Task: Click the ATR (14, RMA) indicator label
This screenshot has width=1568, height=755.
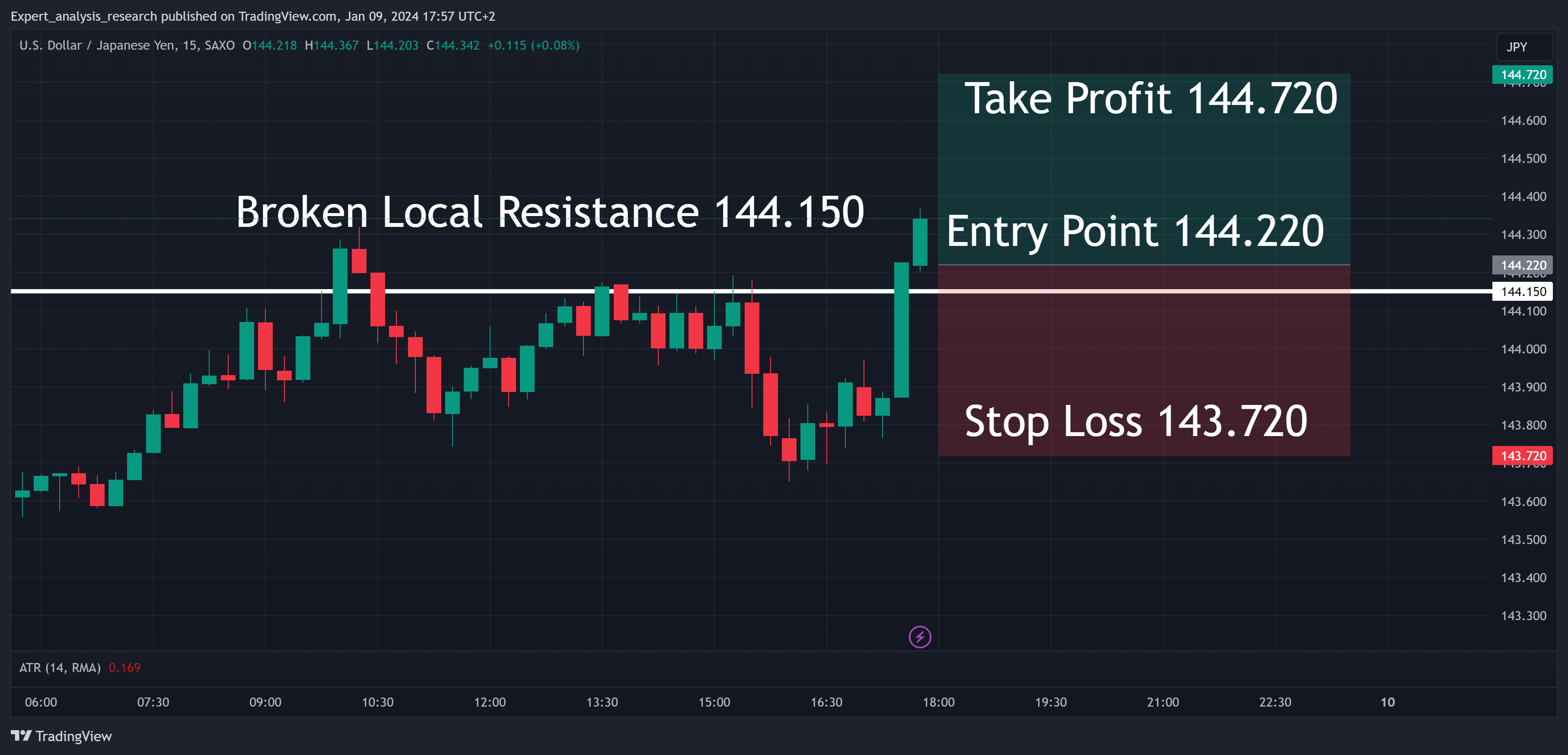Action: (60, 668)
